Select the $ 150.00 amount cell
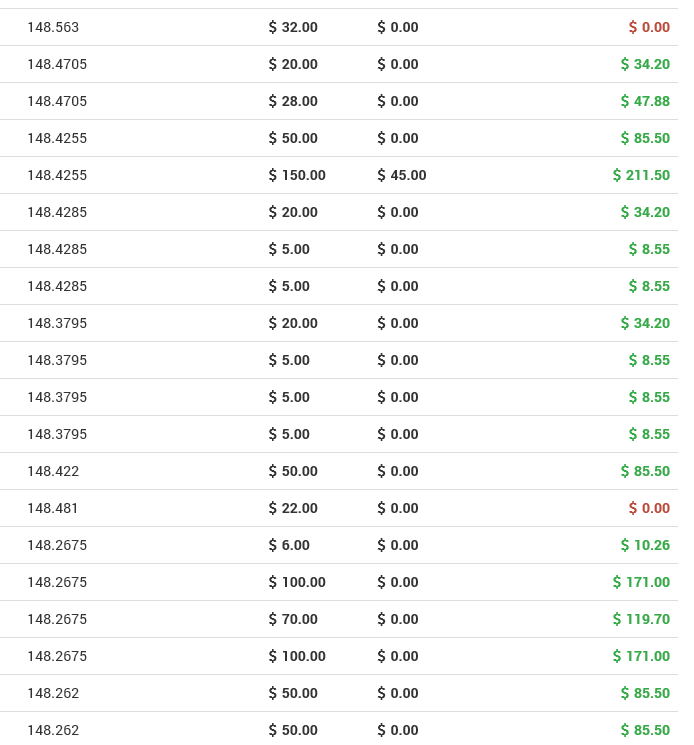Screen dimensions: 694x745 point(297,175)
